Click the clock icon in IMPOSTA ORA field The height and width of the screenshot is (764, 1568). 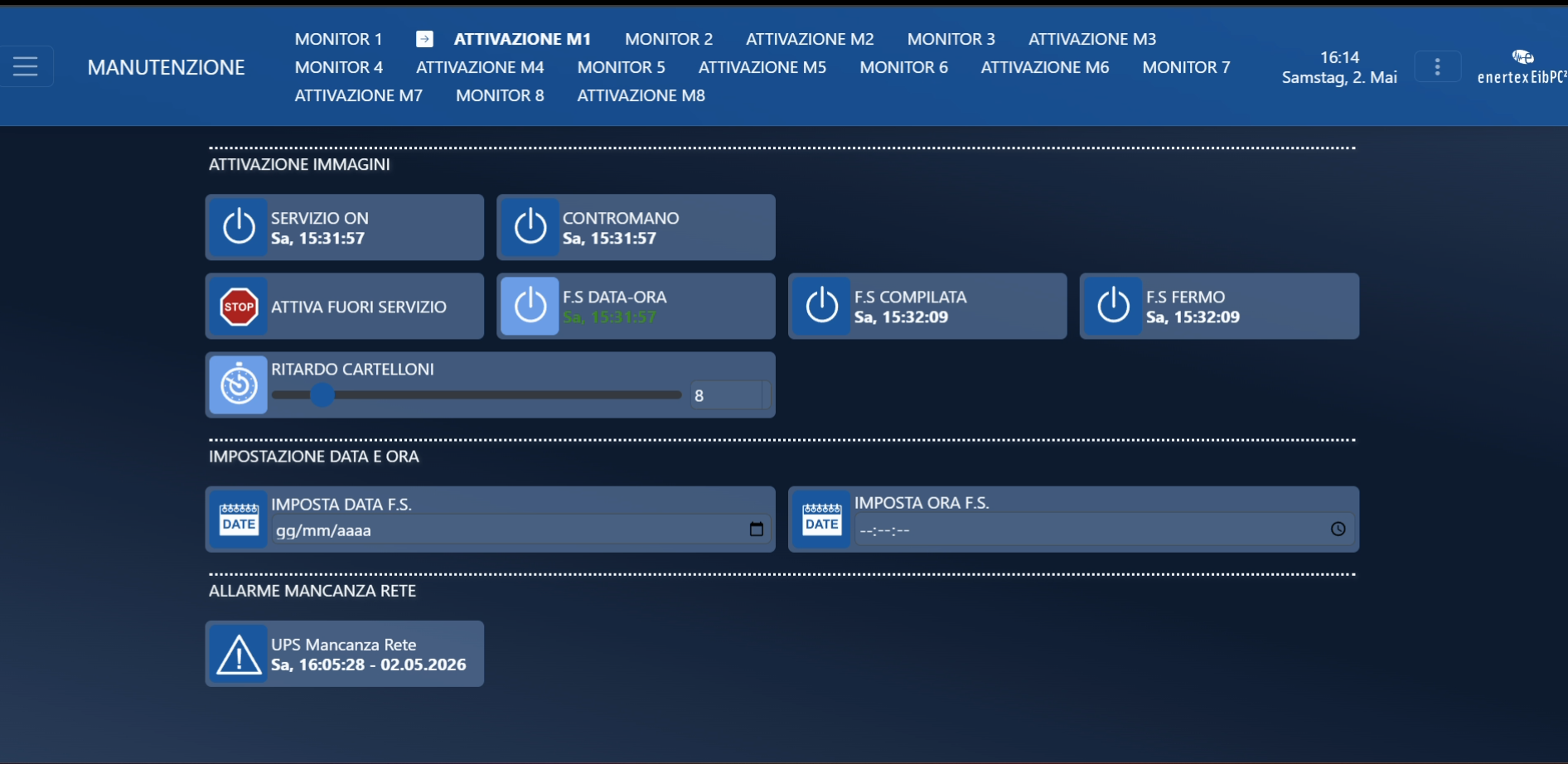1338,529
